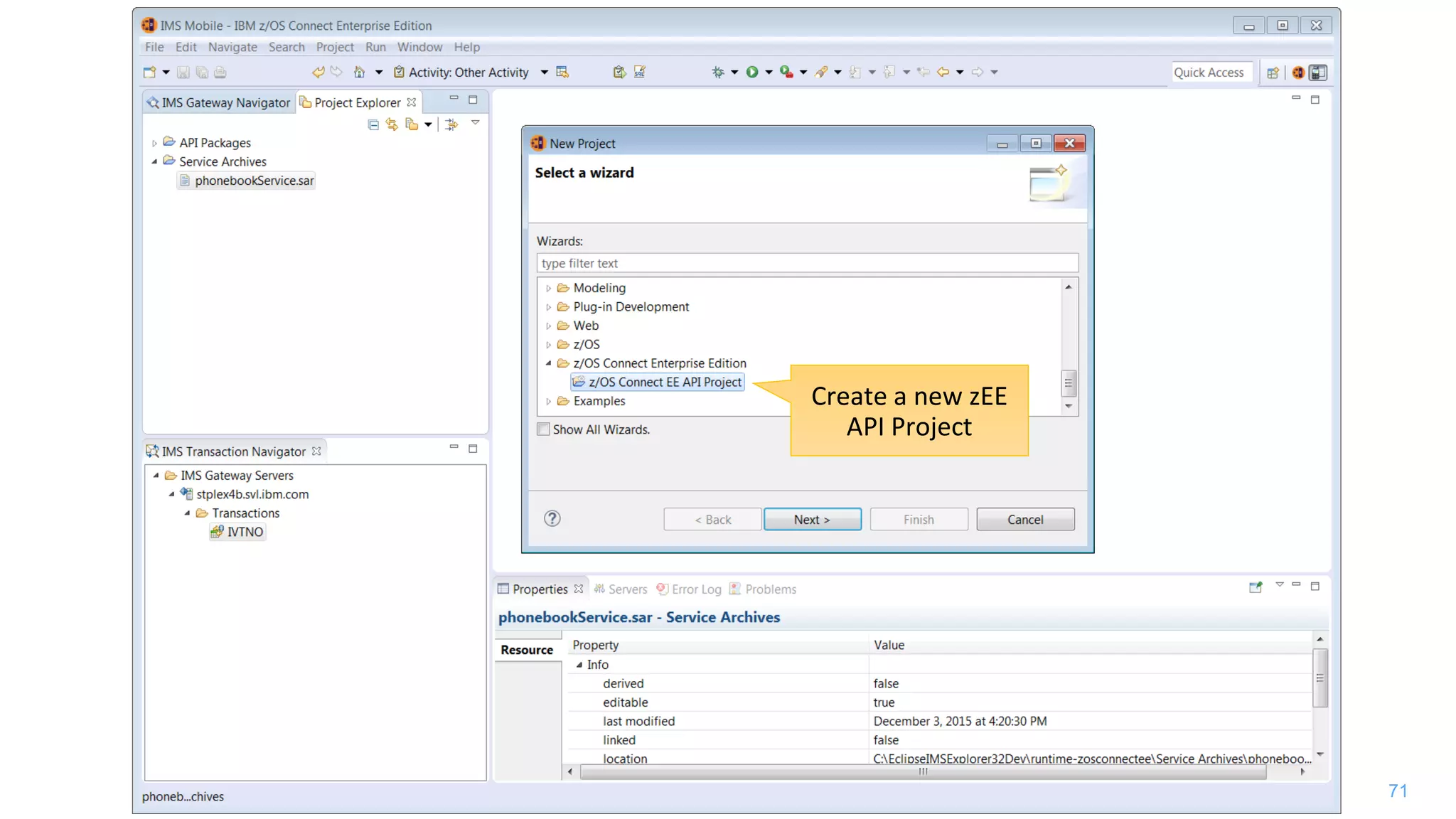Image resolution: width=1456 pixels, height=819 pixels.
Task: Expand the API Packages folder
Action: point(154,143)
